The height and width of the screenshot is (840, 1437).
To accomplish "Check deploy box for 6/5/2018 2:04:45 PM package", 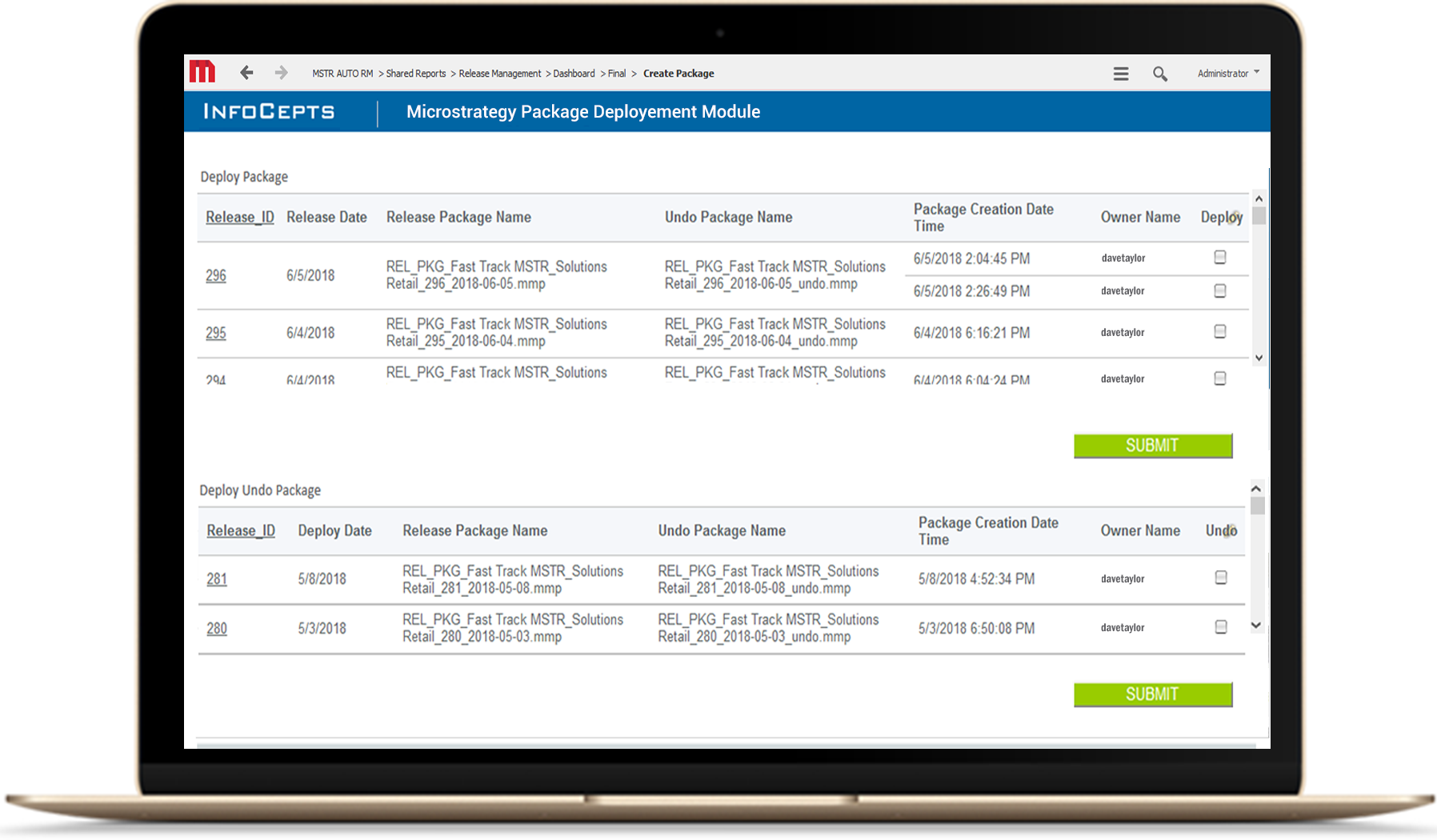I will pos(1219,257).
